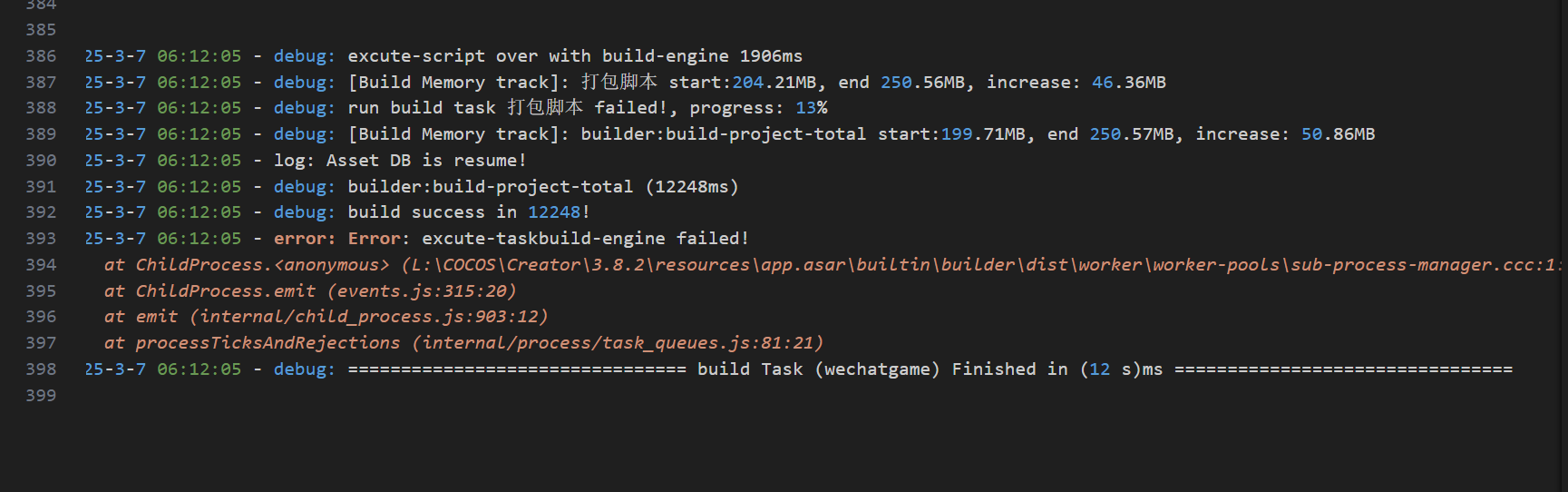Click the red "error:" label on line 393
The width and height of the screenshot is (1568, 492).
click(305, 239)
